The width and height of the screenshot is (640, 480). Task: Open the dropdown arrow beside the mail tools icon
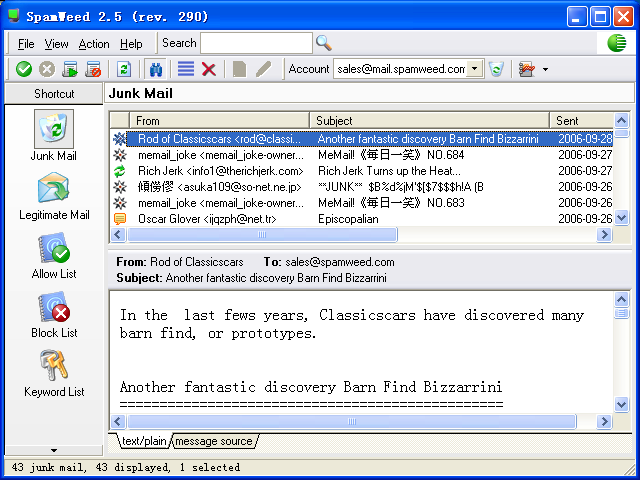tap(545, 69)
